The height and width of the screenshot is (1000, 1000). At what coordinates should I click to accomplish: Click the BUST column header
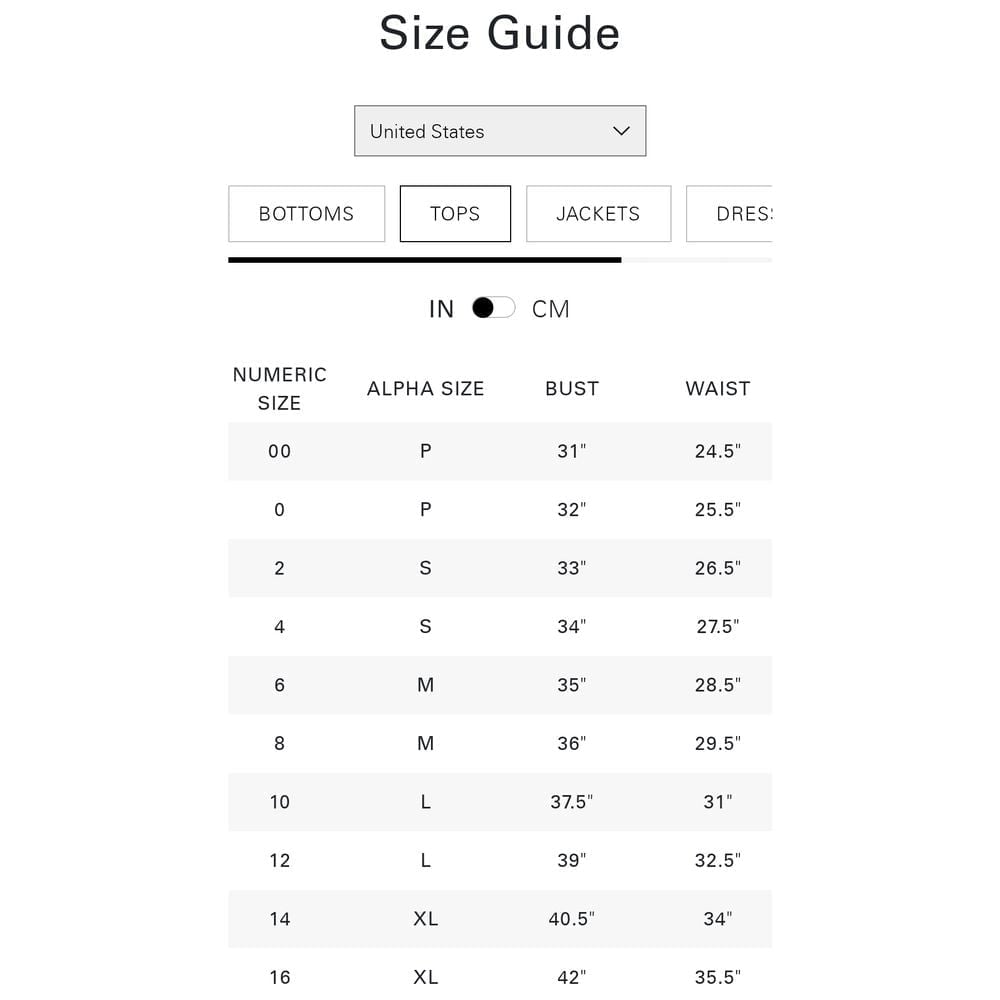tap(572, 388)
